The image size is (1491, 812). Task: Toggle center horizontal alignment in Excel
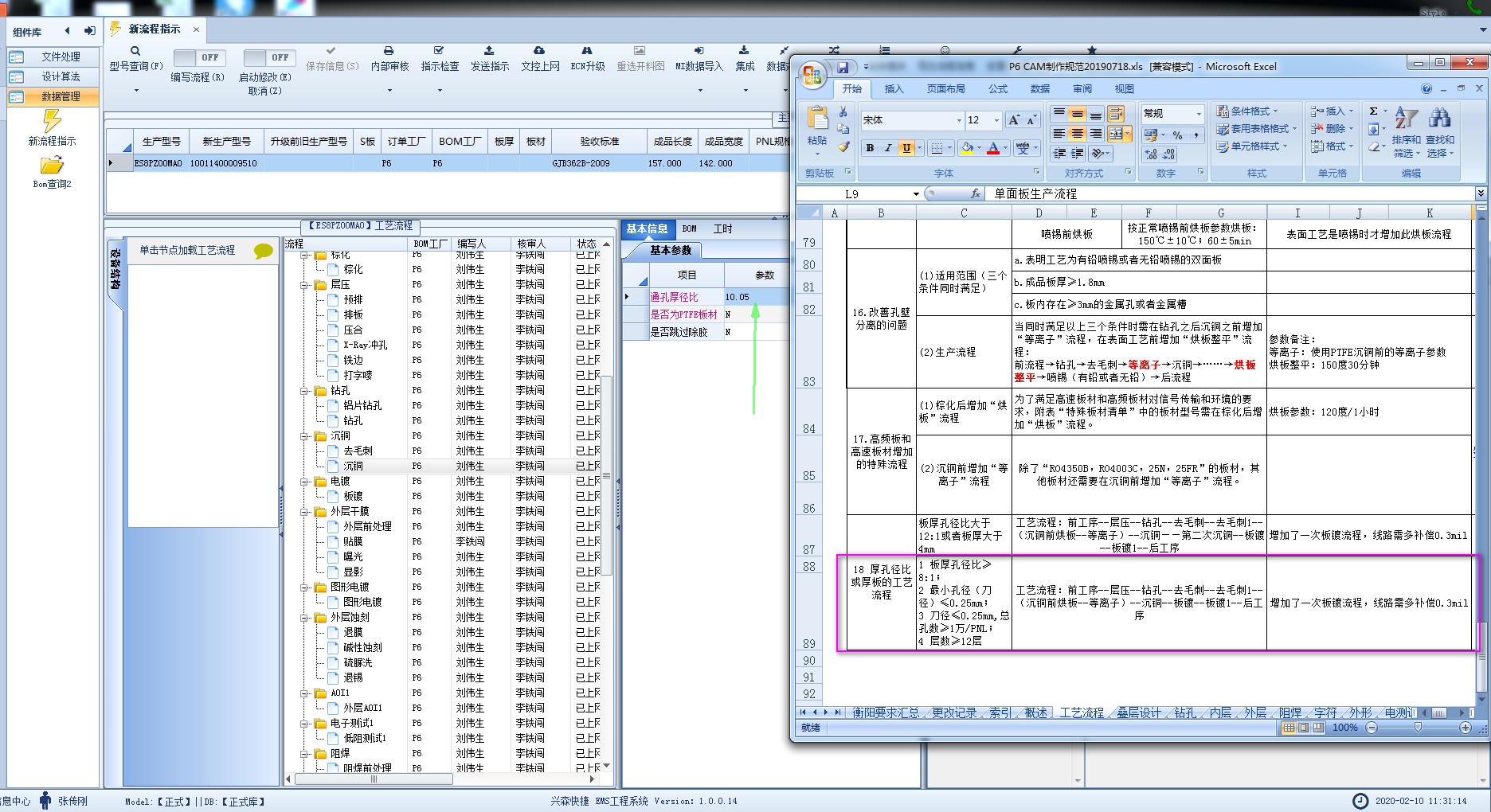pos(1077,134)
